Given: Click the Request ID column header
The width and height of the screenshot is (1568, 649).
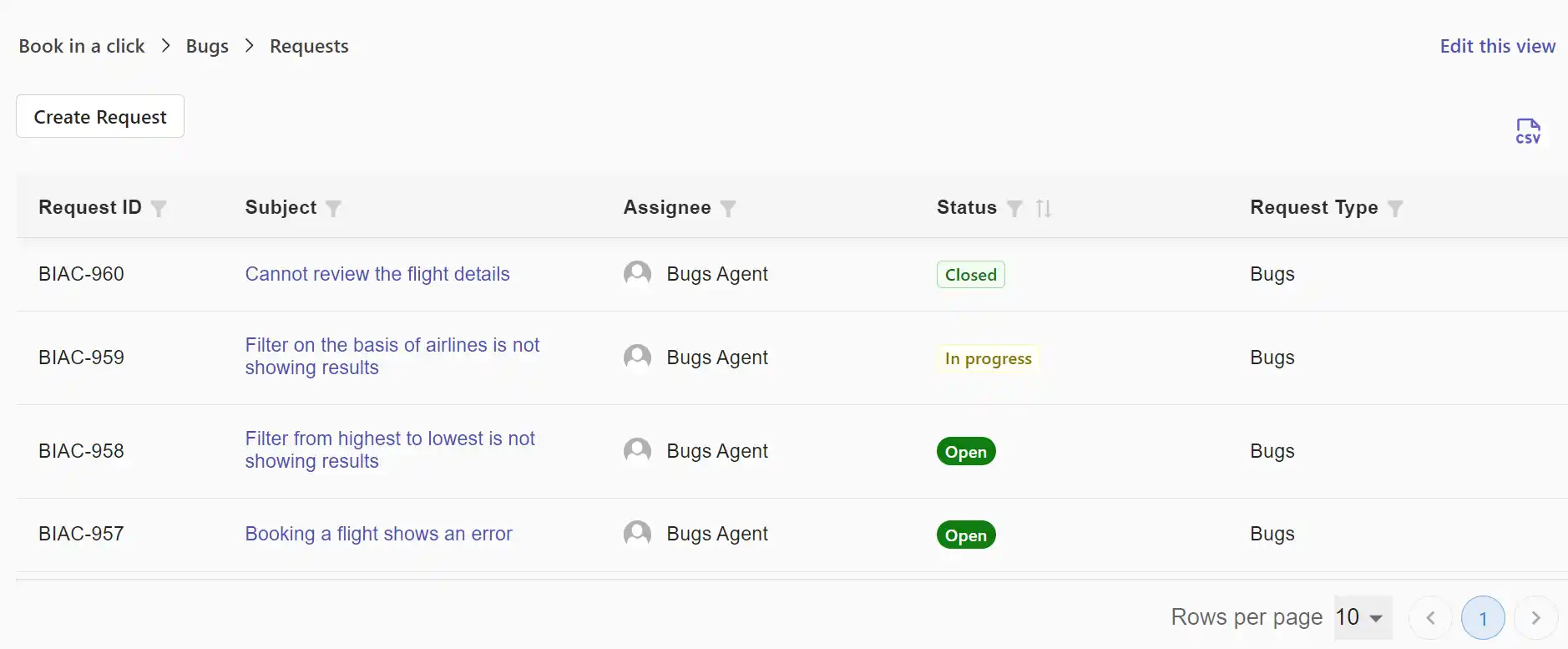Looking at the screenshot, I should 90,207.
